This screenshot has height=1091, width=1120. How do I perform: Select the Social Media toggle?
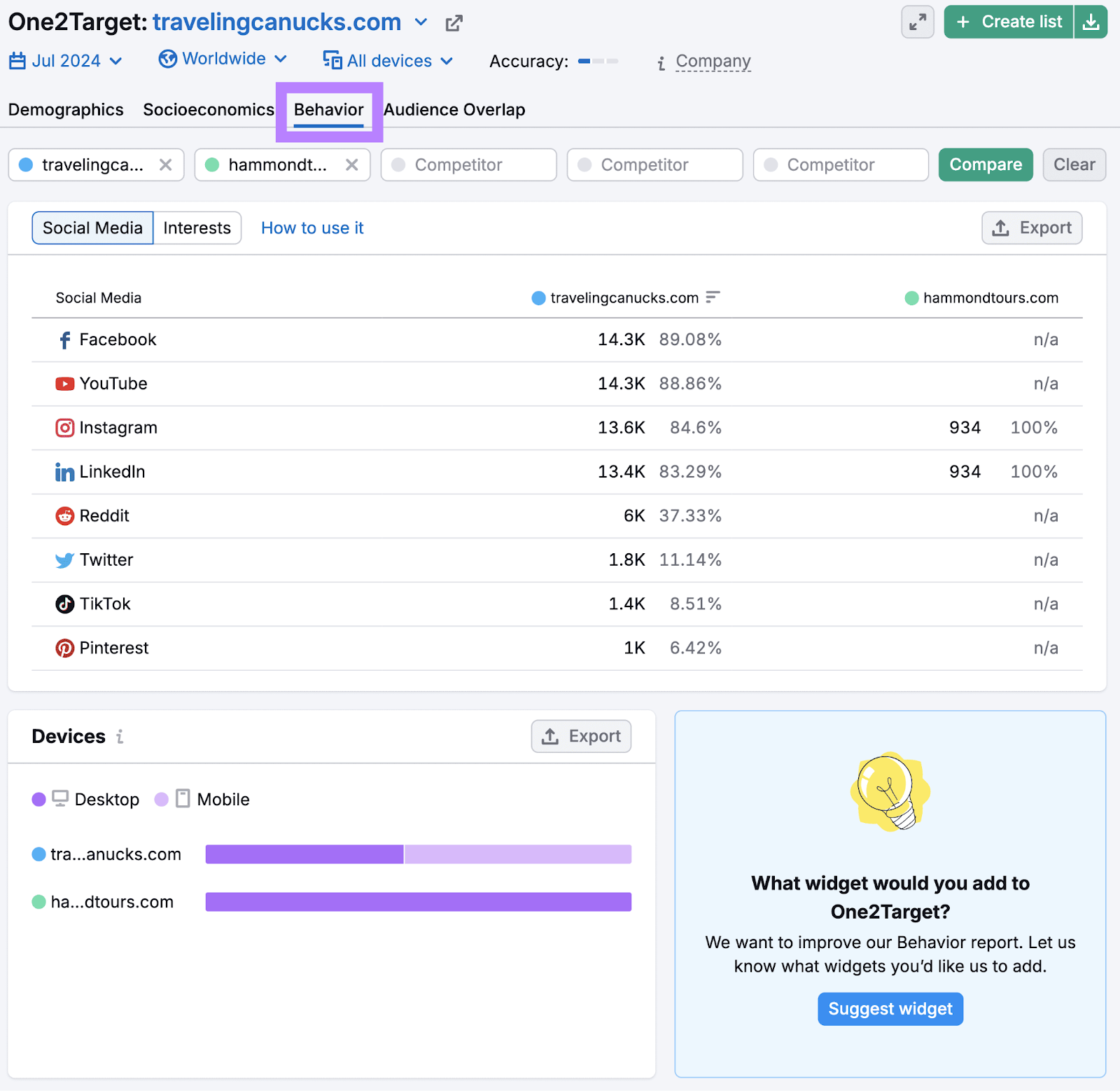[92, 228]
